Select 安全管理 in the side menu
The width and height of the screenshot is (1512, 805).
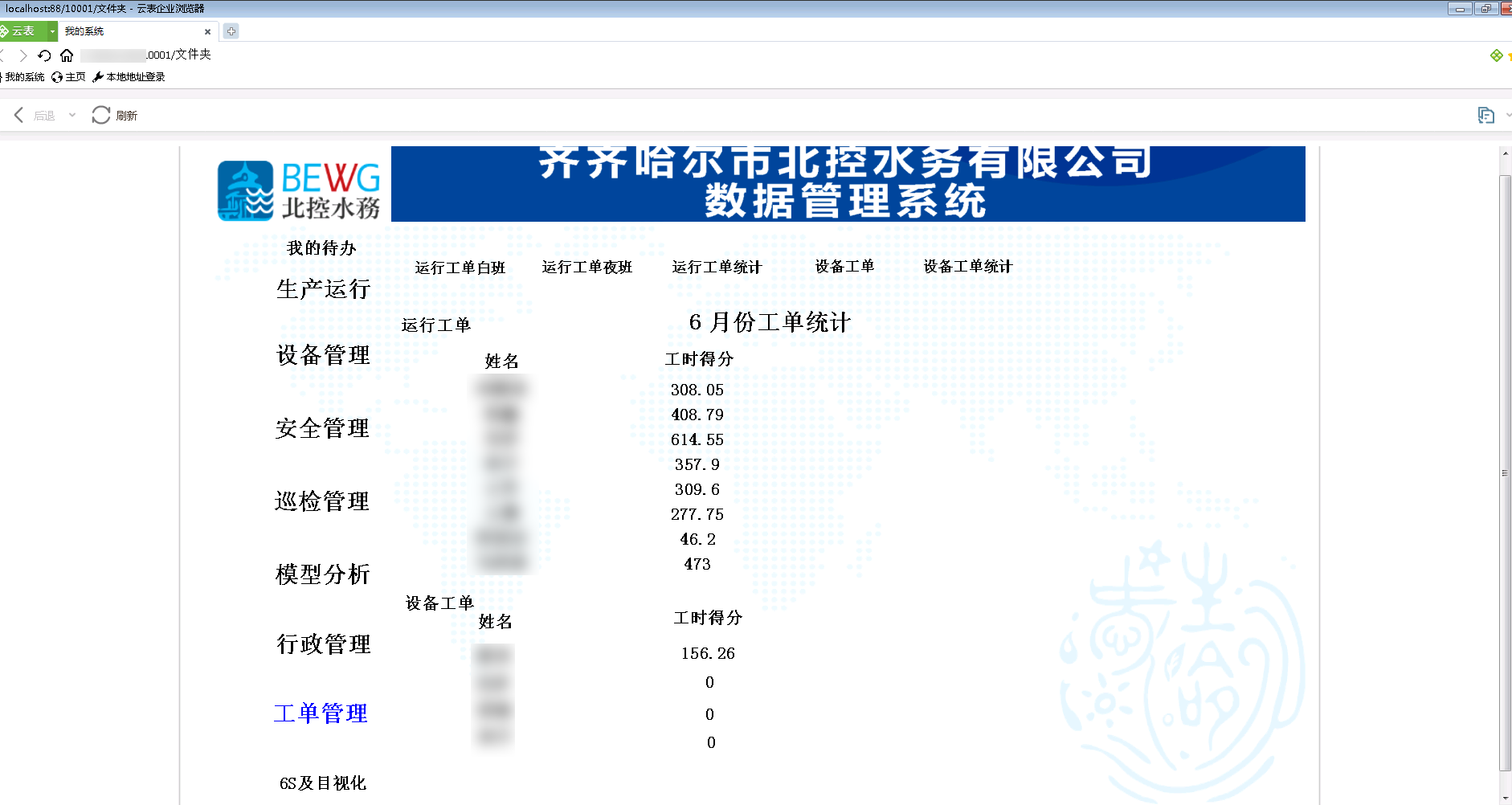tap(322, 428)
